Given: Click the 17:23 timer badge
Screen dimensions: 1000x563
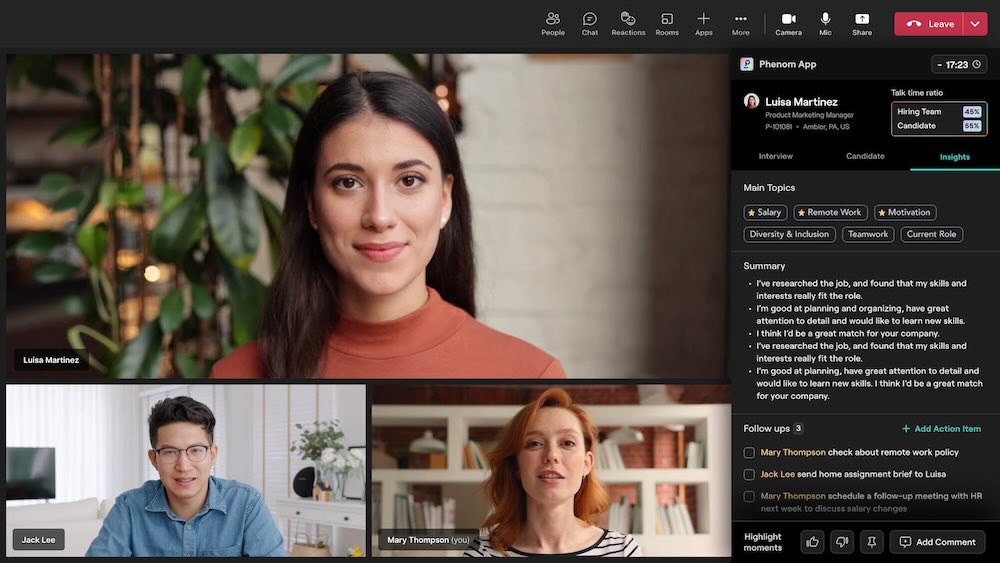Looking at the screenshot, I should [x=959, y=64].
